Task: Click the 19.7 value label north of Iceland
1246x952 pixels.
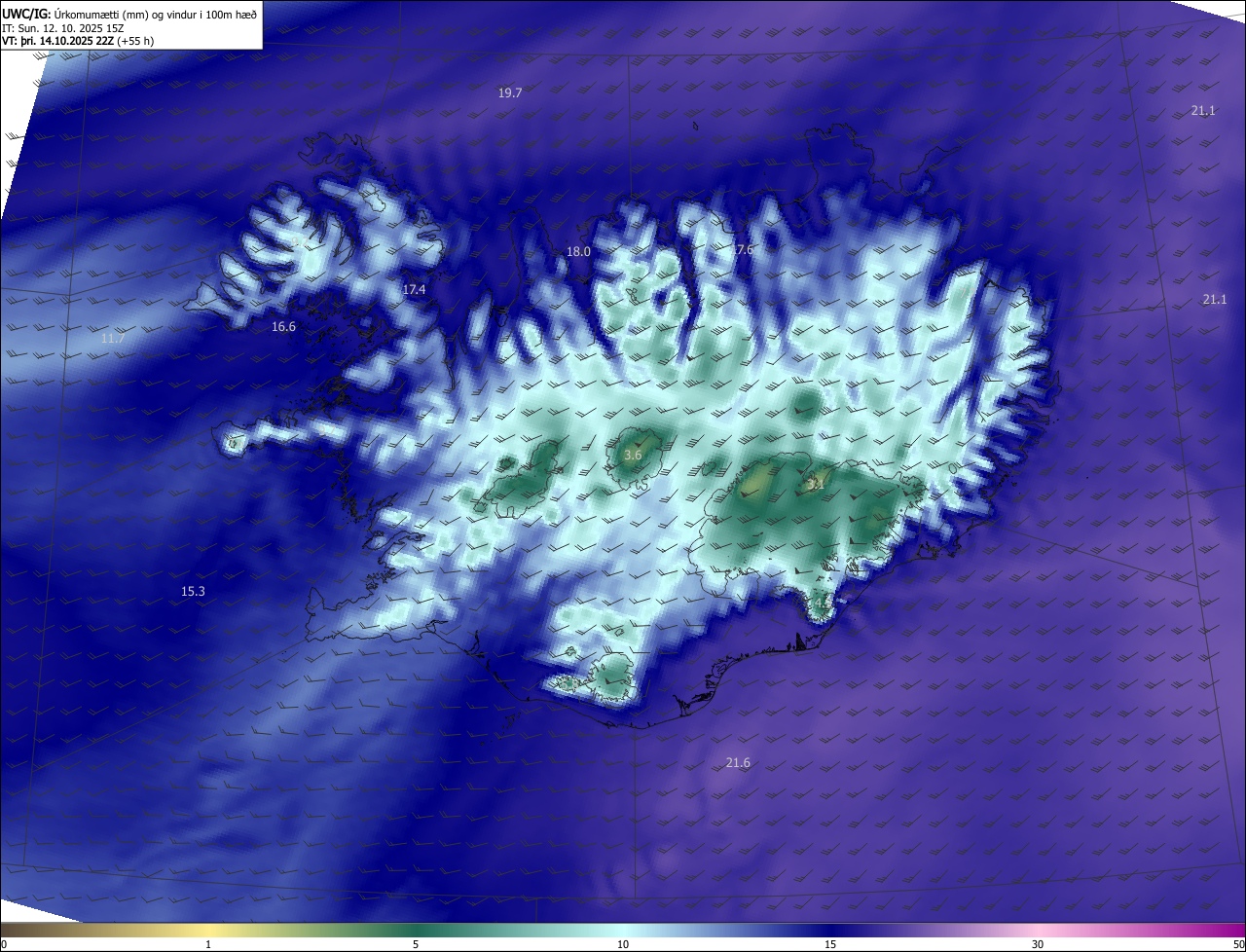Action: 510,92
